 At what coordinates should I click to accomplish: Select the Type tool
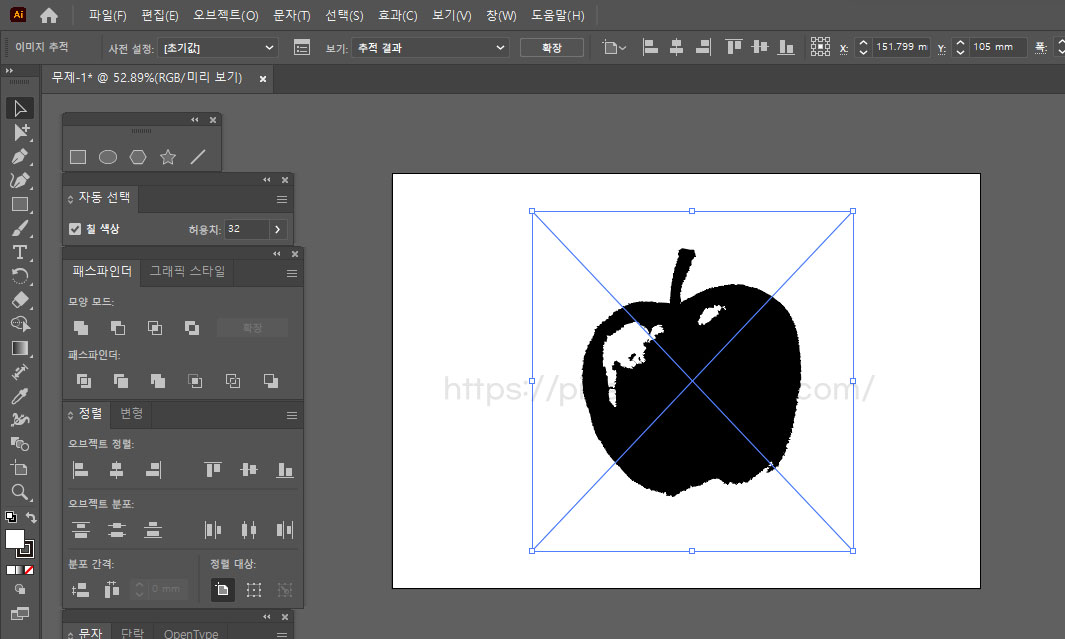20,253
